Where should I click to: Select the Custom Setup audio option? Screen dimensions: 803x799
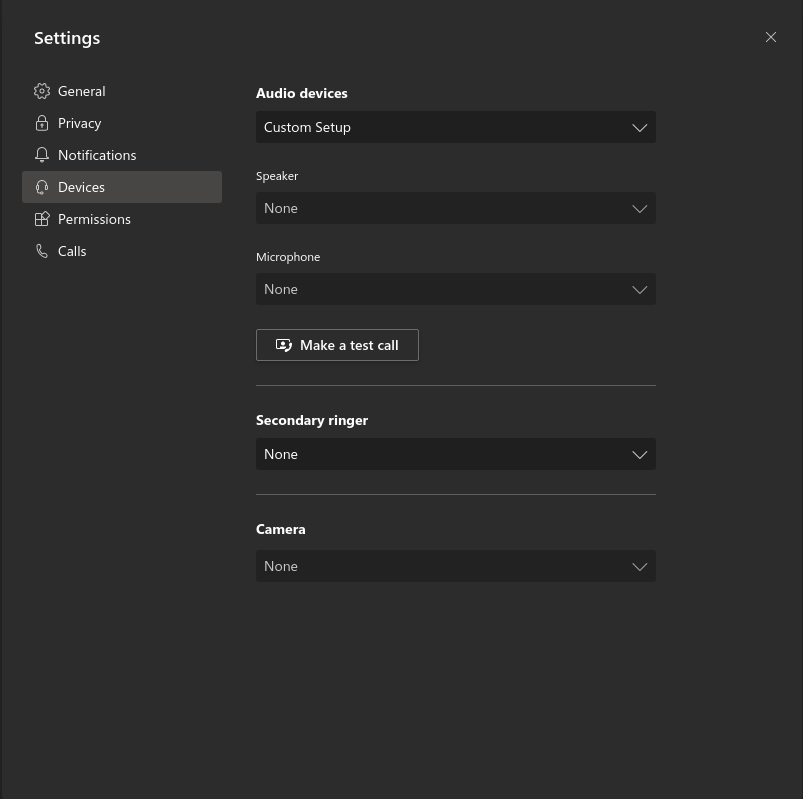click(x=456, y=127)
